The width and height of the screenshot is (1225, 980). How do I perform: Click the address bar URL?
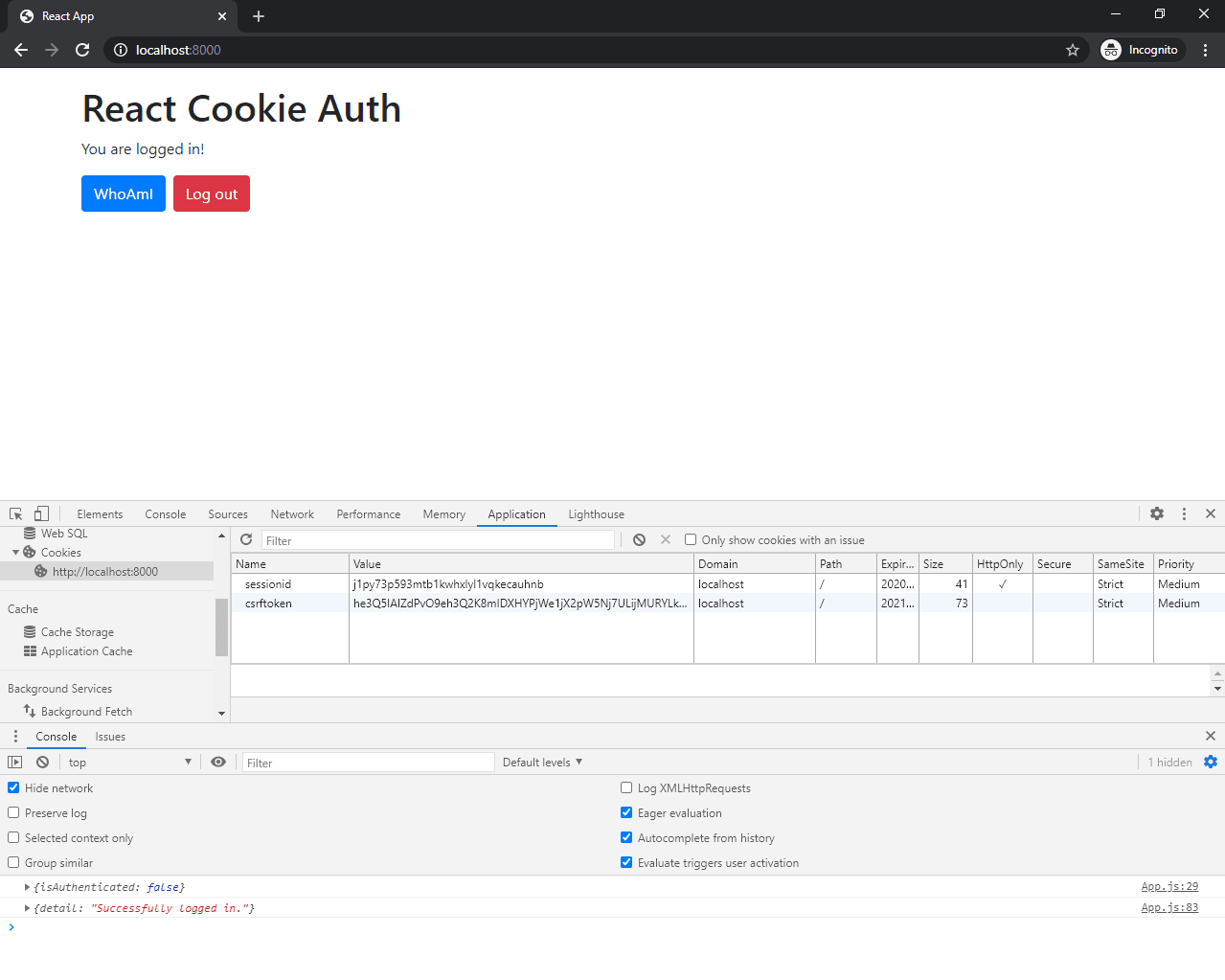tap(178, 50)
